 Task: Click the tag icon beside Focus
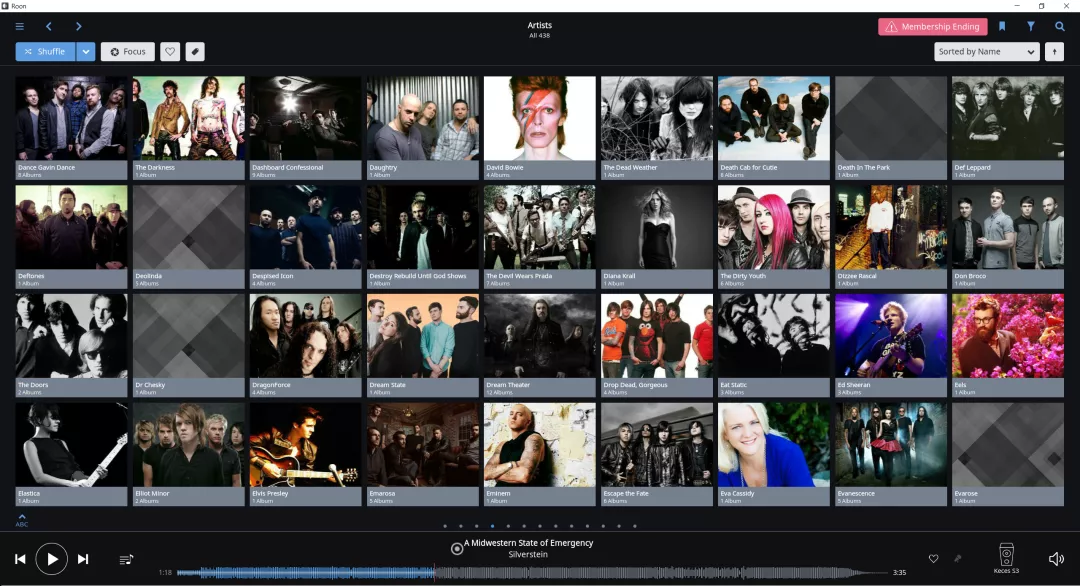[195, 52]
